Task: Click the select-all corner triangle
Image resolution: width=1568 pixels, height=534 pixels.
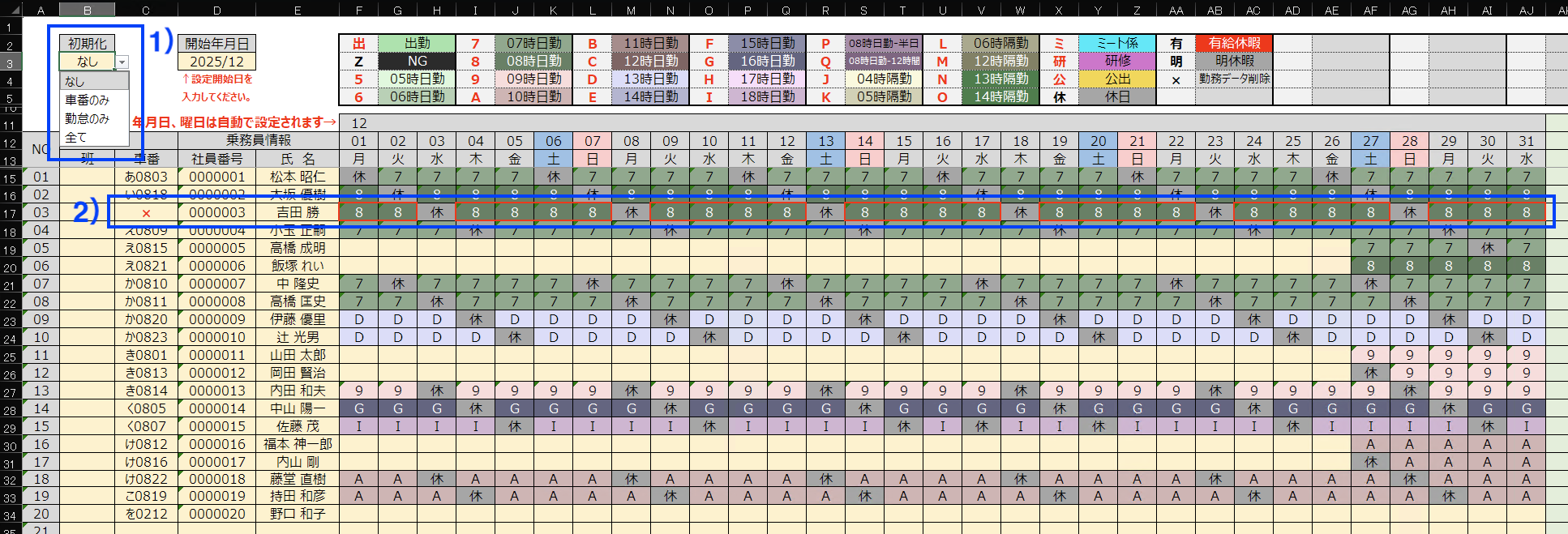Action: (11, 10)
